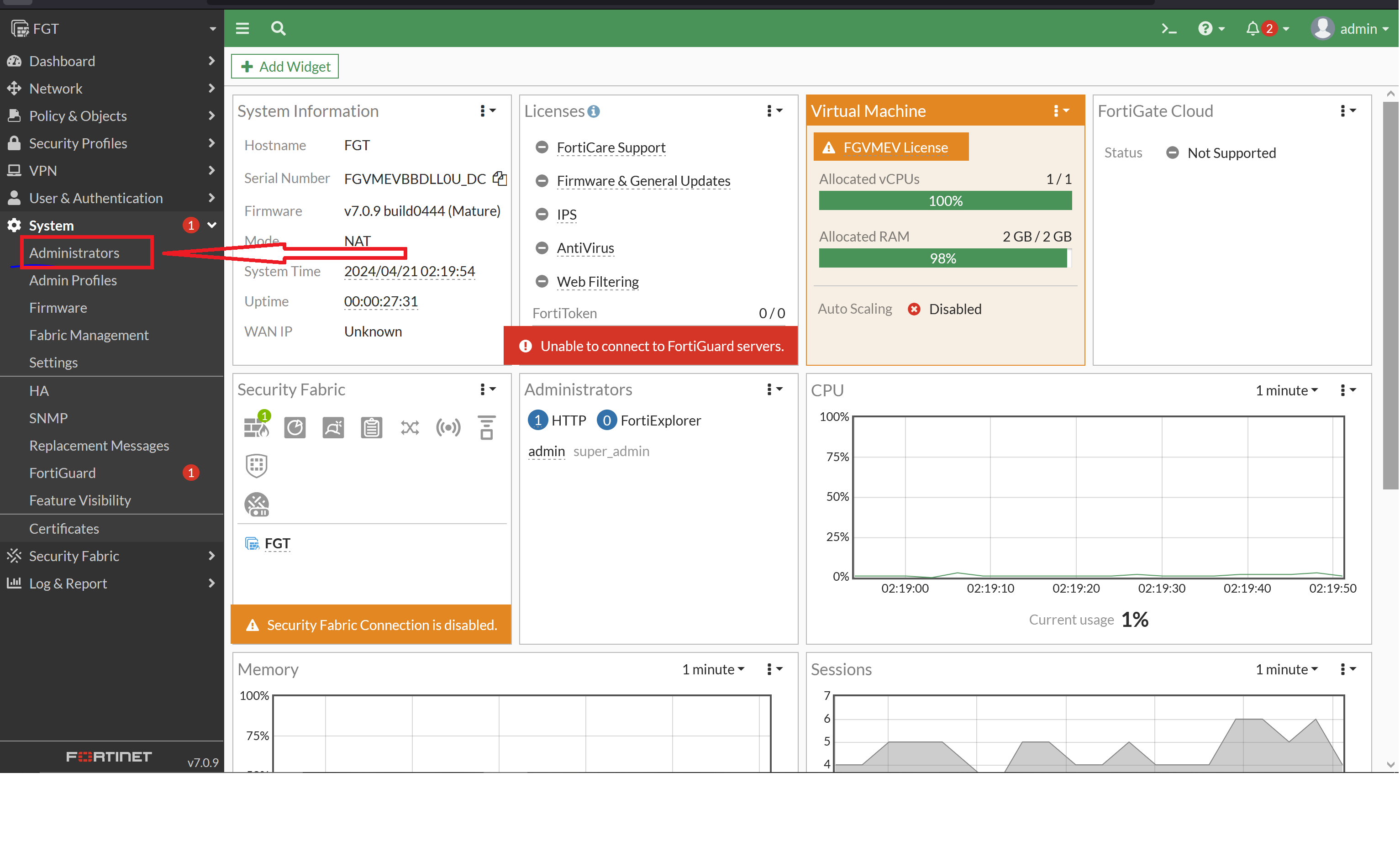
Task: Click the round token icon in Security Fabric
Action: pos(257,505)
